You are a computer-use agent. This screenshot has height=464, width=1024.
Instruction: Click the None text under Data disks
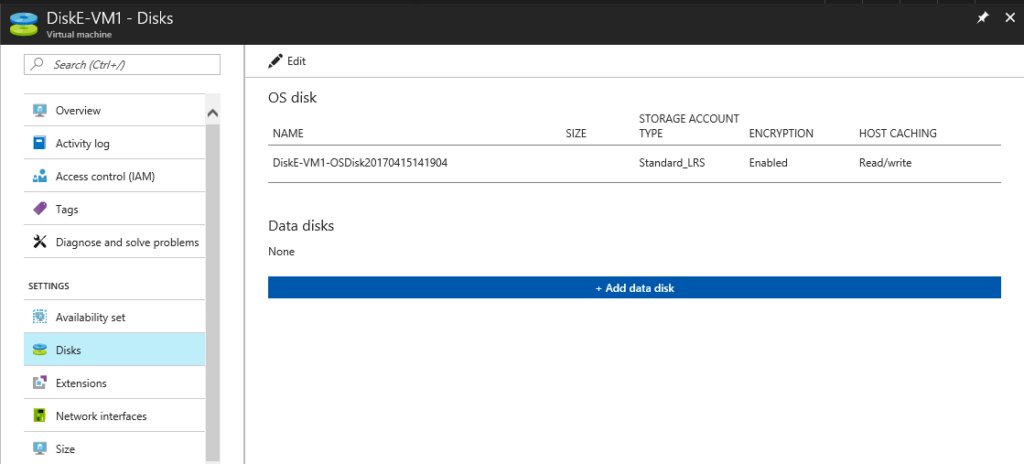click(x=281, y=252)
